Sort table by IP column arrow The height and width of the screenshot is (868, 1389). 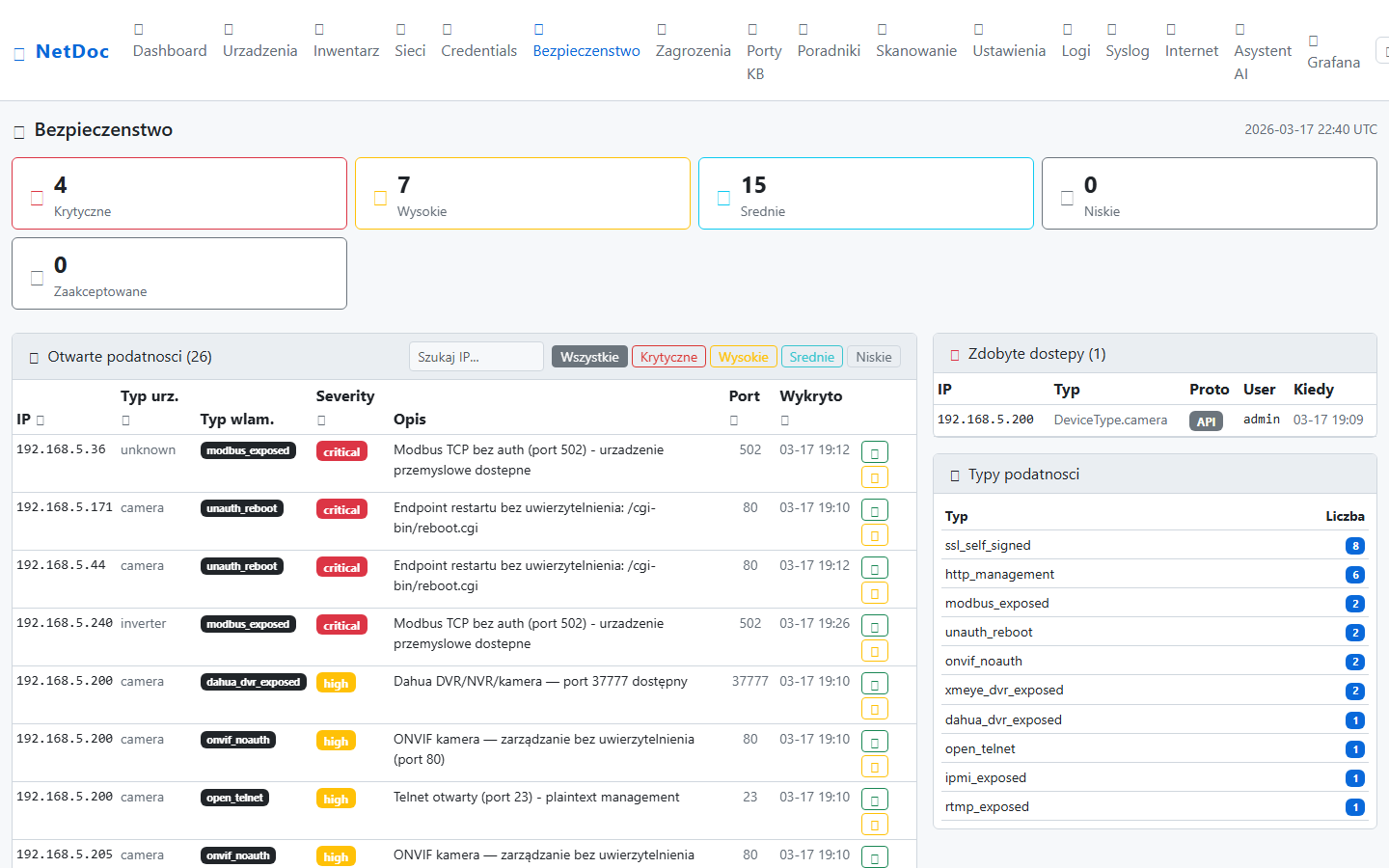(41, 420)
